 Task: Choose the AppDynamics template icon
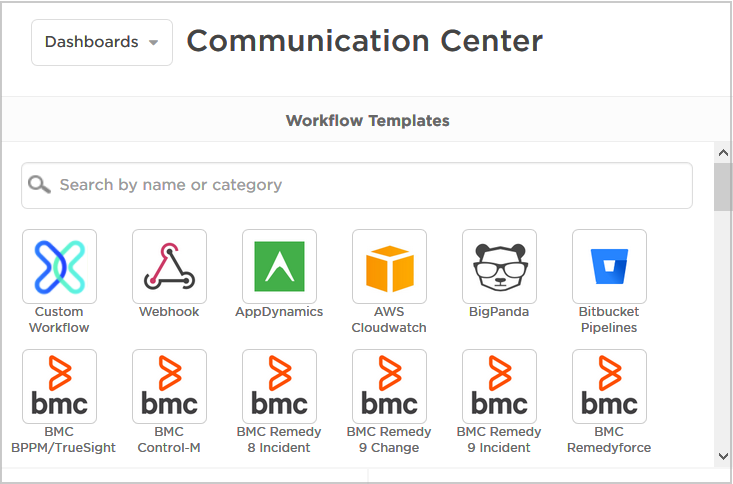point(280,267)
